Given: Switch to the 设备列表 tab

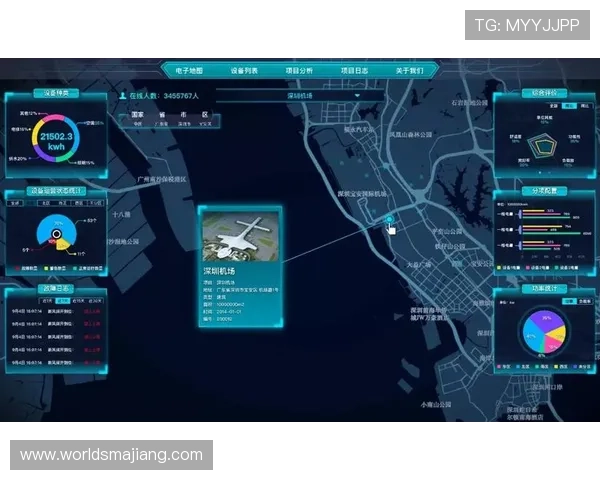Looking at the screenshot, I should click(244, 71).
